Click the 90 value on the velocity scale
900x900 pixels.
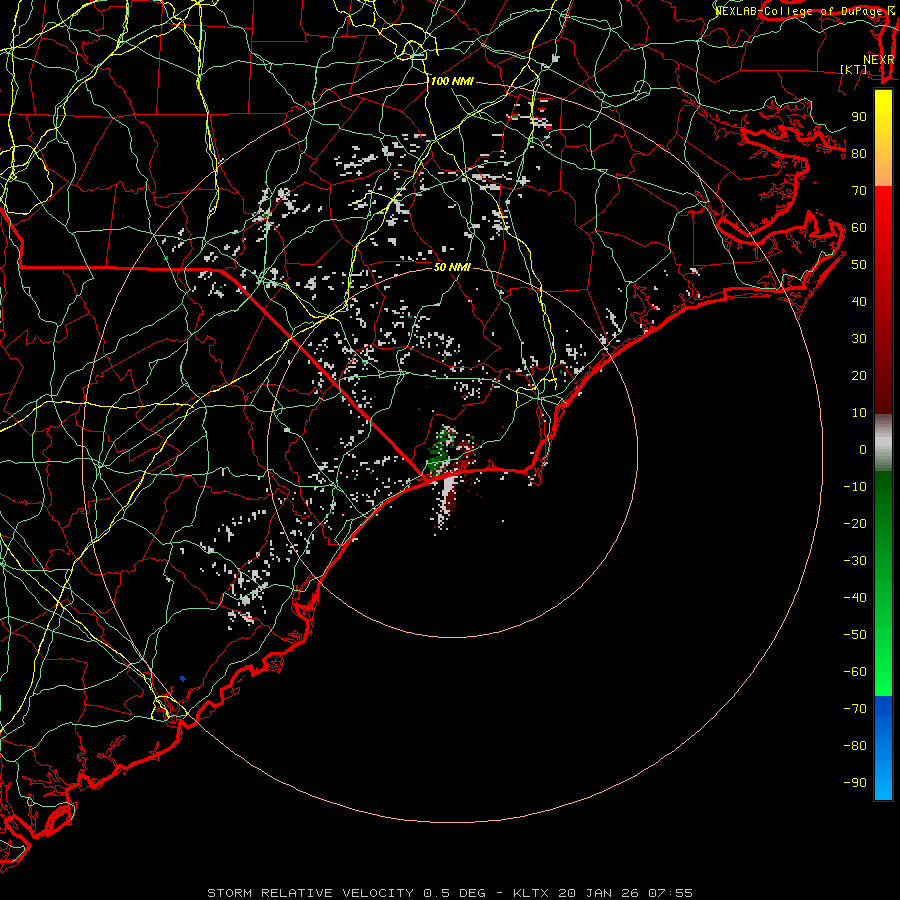click(x=859, y=117)
